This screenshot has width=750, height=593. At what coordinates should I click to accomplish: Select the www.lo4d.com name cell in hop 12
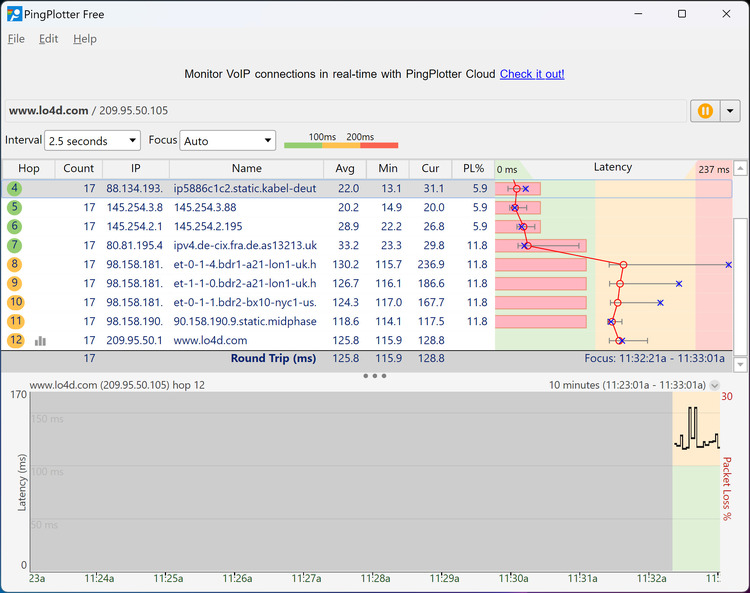tap(210, 340)
